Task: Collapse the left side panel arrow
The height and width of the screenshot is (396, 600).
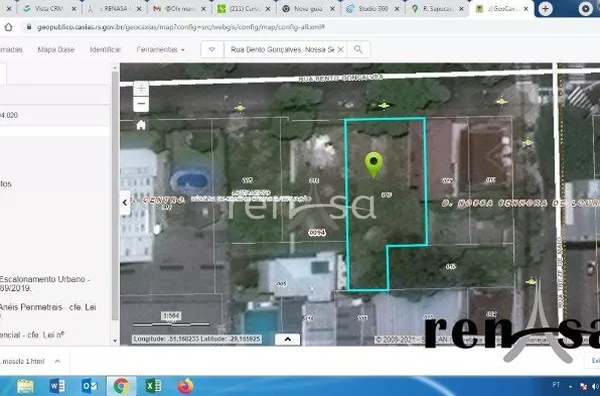Action: click(x=125, y=203)
